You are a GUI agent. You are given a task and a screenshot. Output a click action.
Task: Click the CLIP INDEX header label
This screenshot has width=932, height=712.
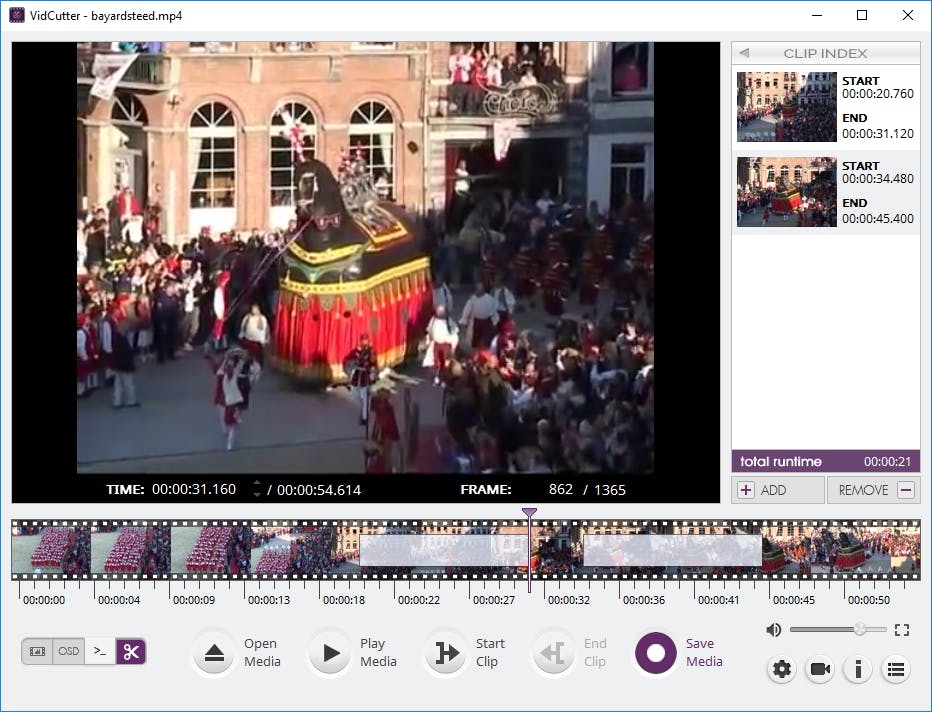[x=825, y=53]
